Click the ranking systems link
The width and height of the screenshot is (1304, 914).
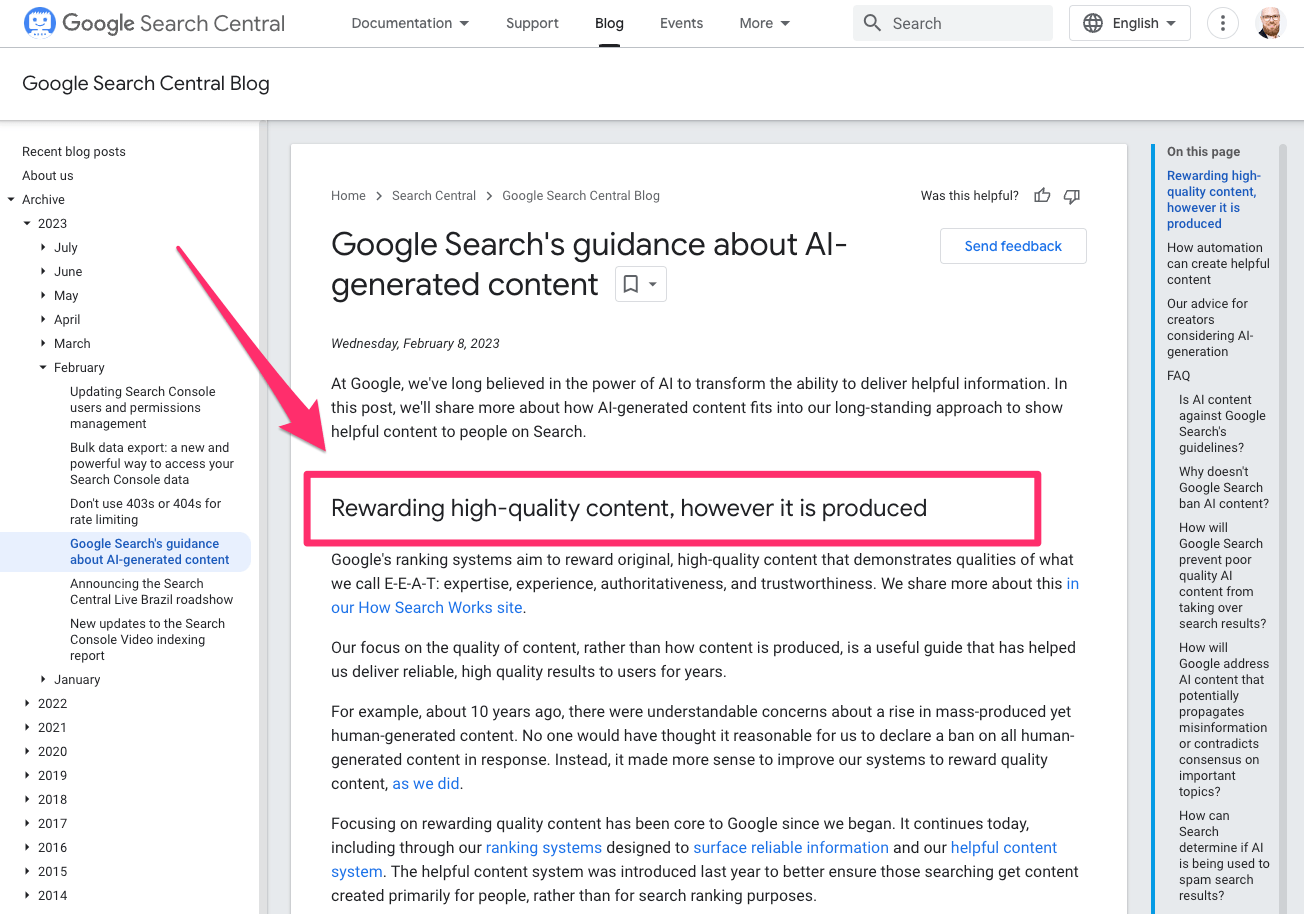tap(544, 848)
